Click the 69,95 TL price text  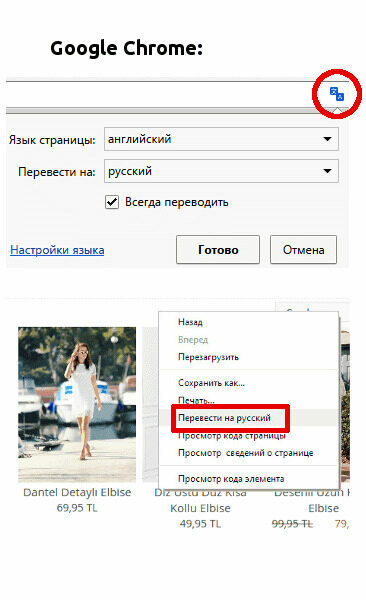(77, 508)
